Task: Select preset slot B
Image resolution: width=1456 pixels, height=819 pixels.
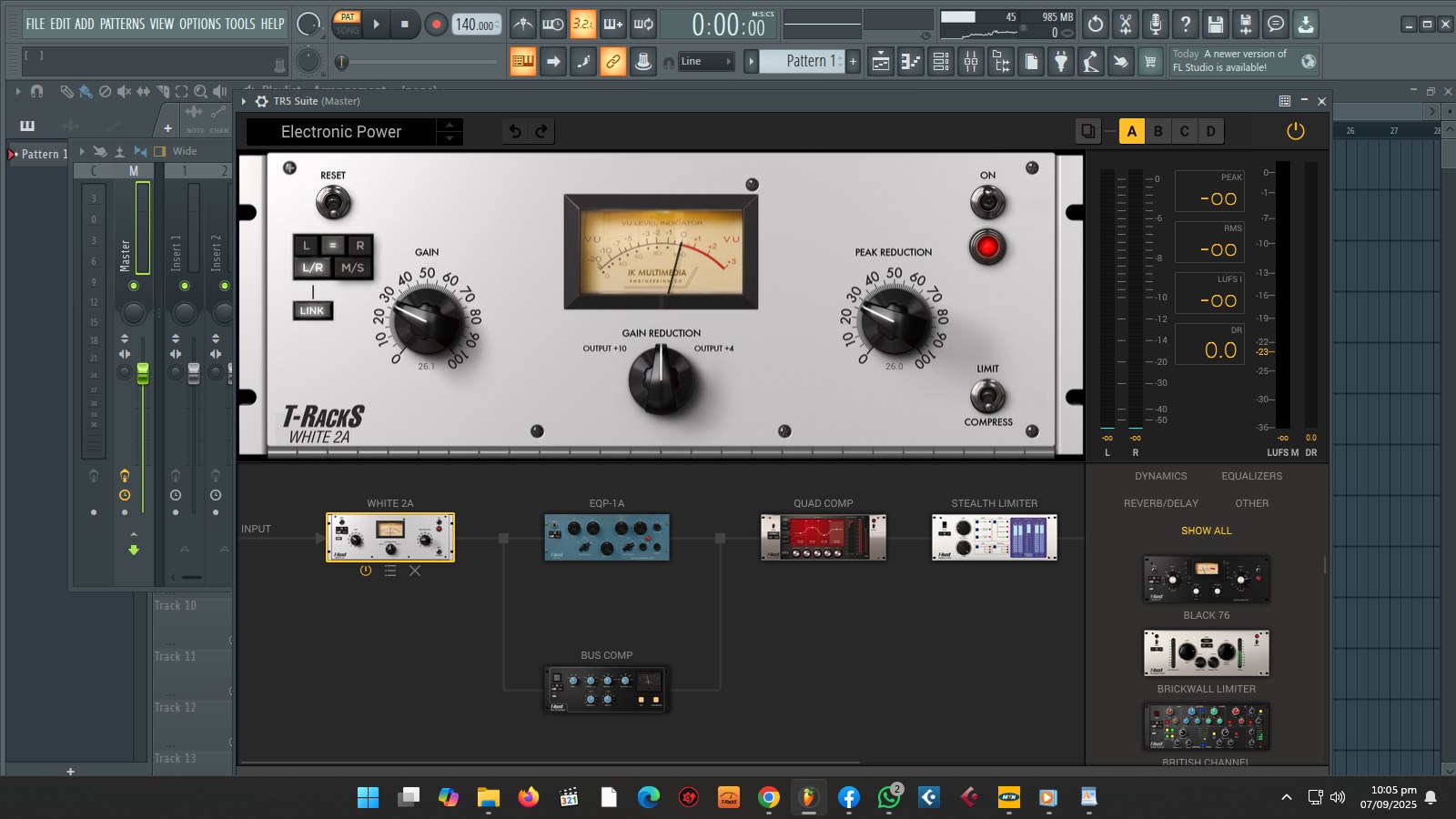Action: point(1158,131)
